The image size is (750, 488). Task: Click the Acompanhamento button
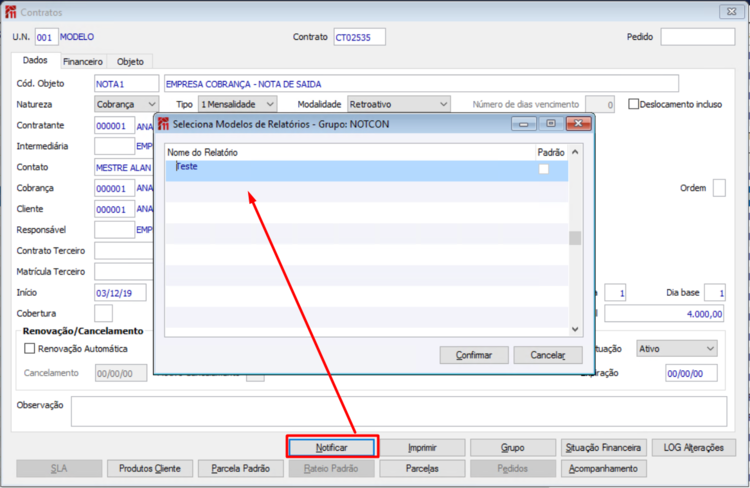(603, 468)
